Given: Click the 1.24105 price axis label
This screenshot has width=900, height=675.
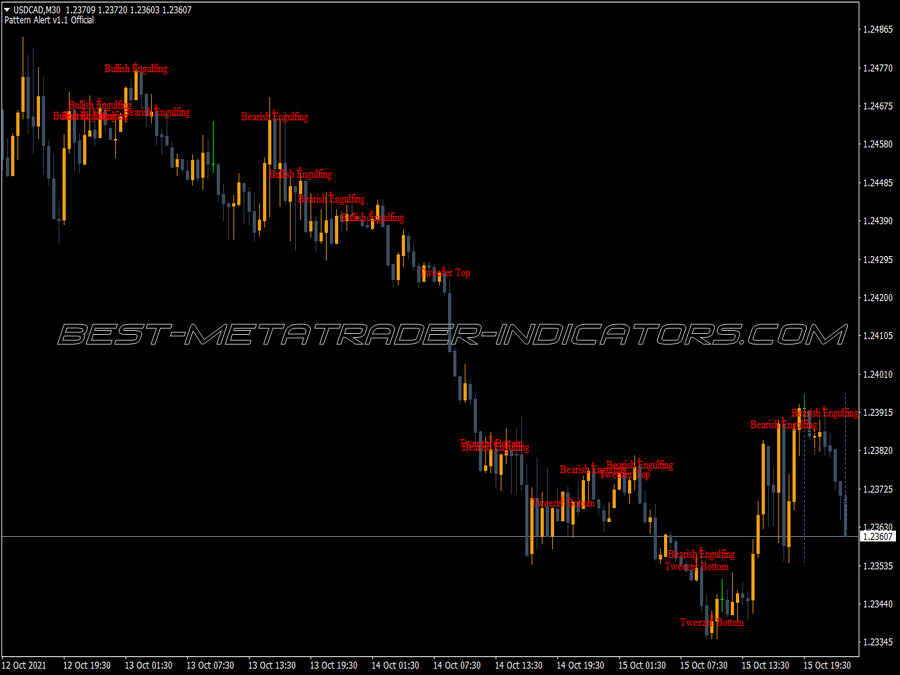Looking at the screenshot, I should pos(878,336).
